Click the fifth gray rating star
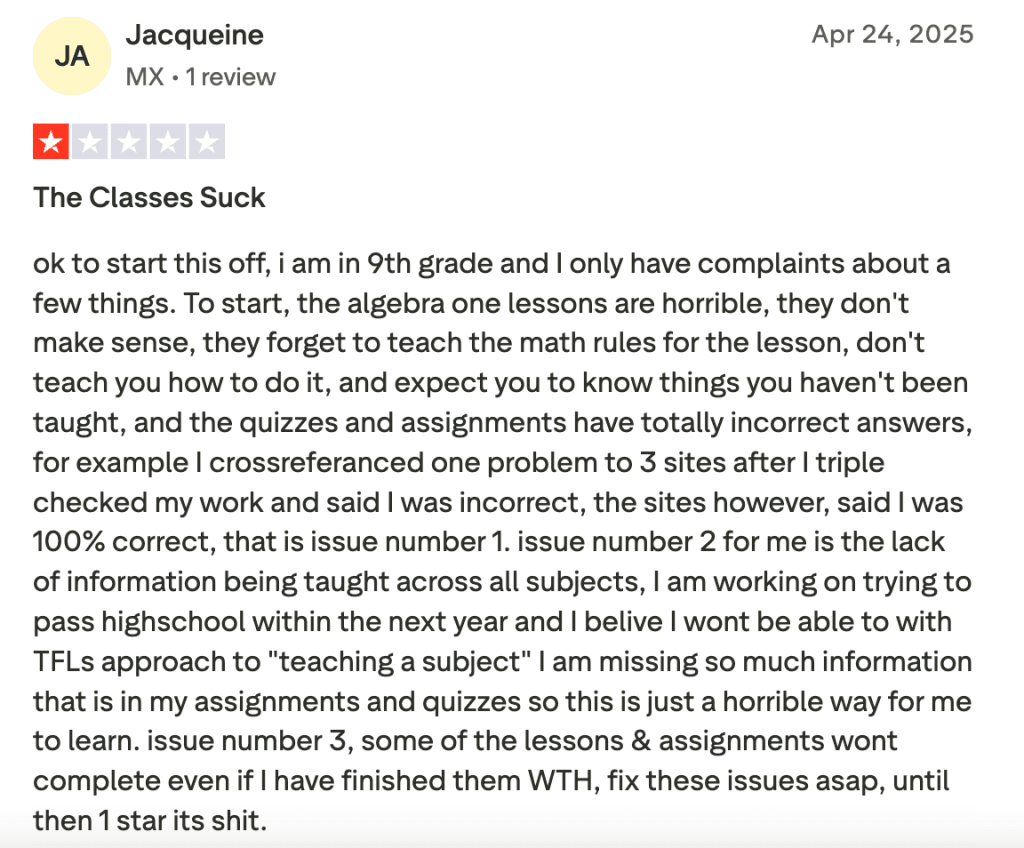 [x=206, y=143]
